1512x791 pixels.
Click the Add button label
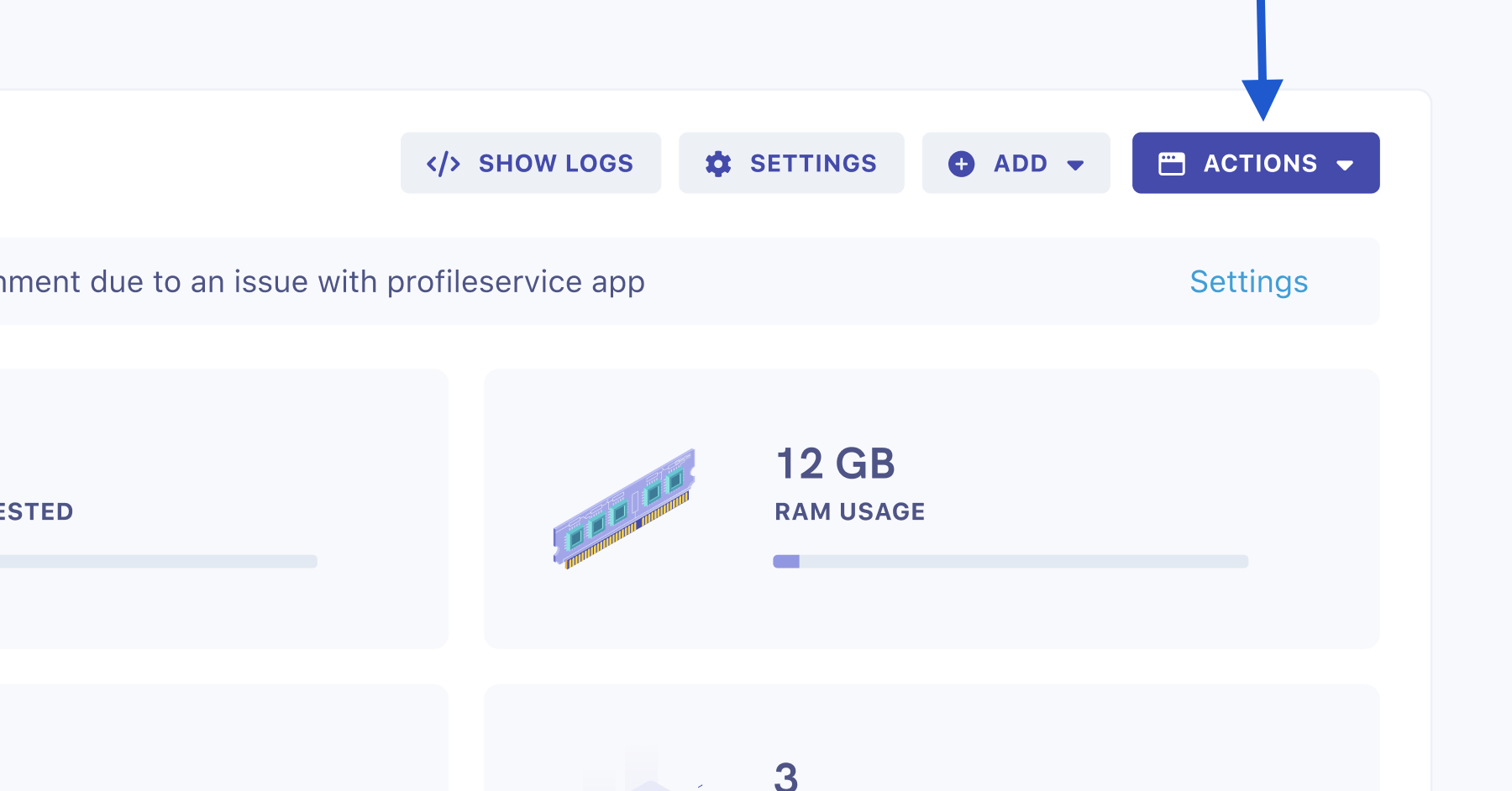[1021, 163]
